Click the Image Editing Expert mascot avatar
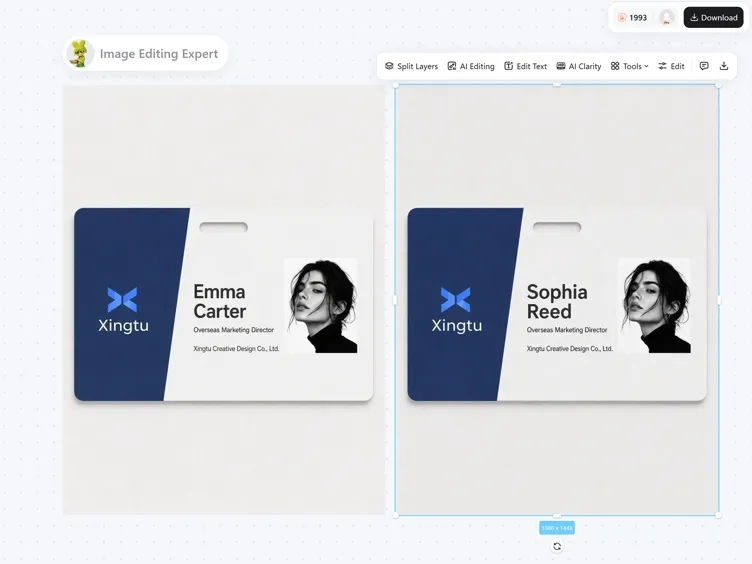 click(x=80, y=53)
